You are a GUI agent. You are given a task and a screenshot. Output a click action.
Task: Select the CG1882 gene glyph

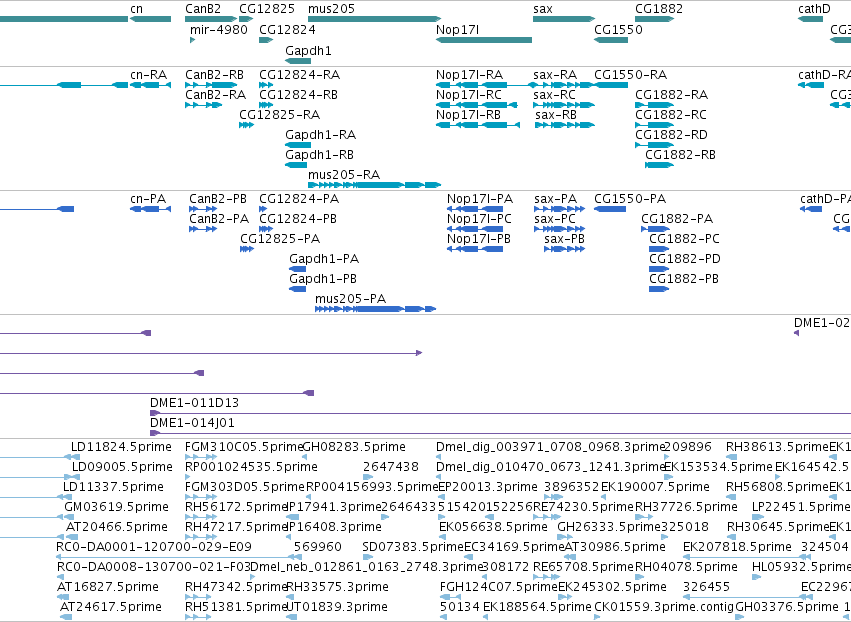tap(655, 19)
